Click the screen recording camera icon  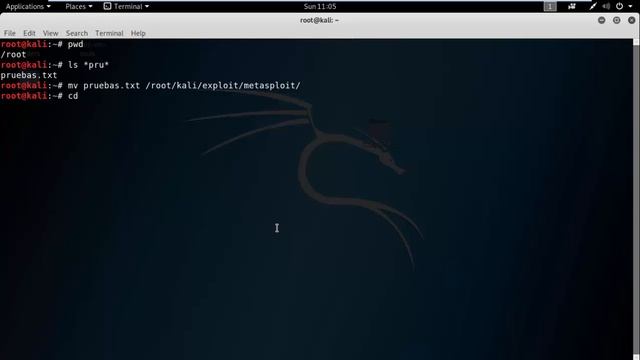click(x=572, y=7)
